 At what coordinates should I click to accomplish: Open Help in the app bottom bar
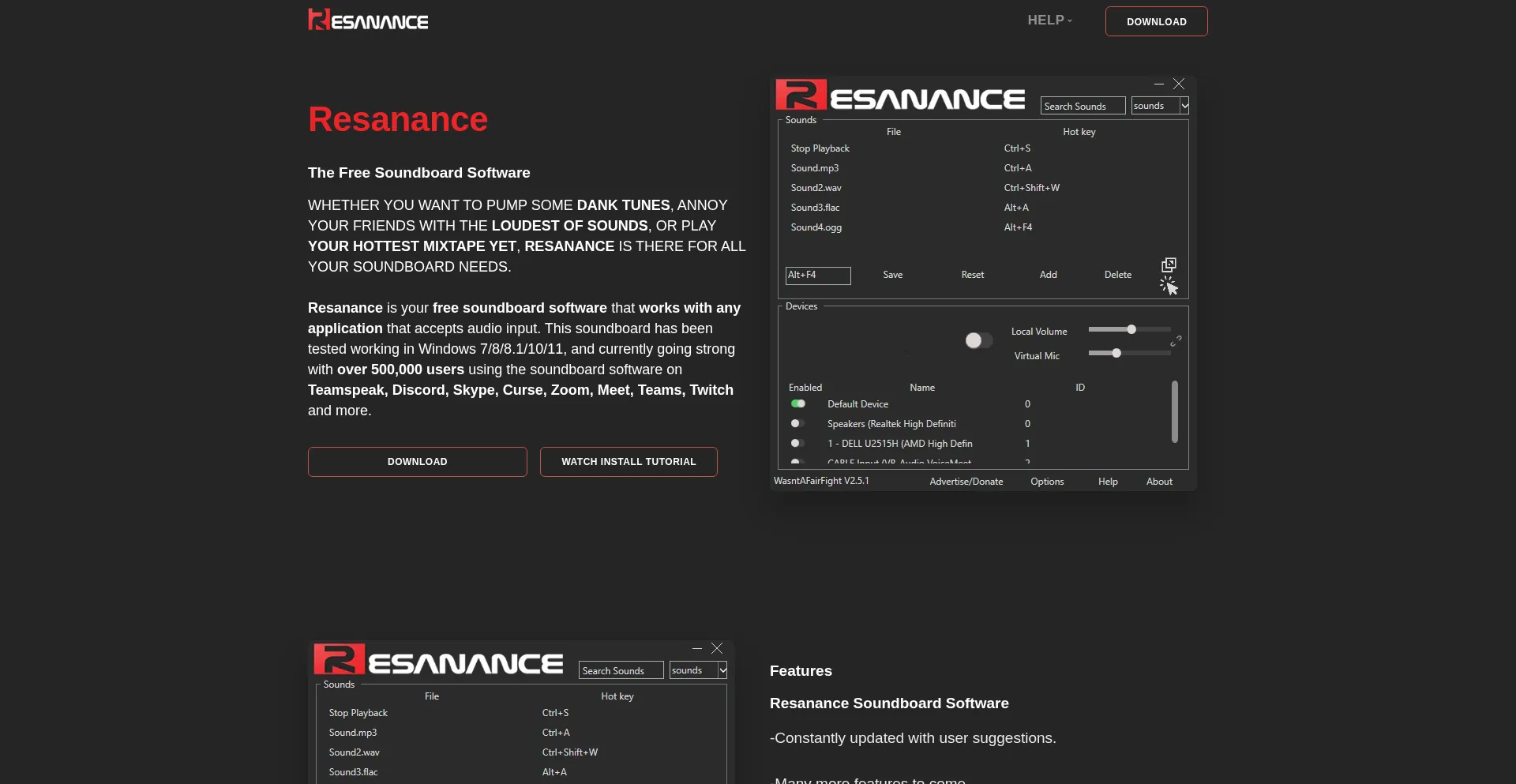point(1108,482)
